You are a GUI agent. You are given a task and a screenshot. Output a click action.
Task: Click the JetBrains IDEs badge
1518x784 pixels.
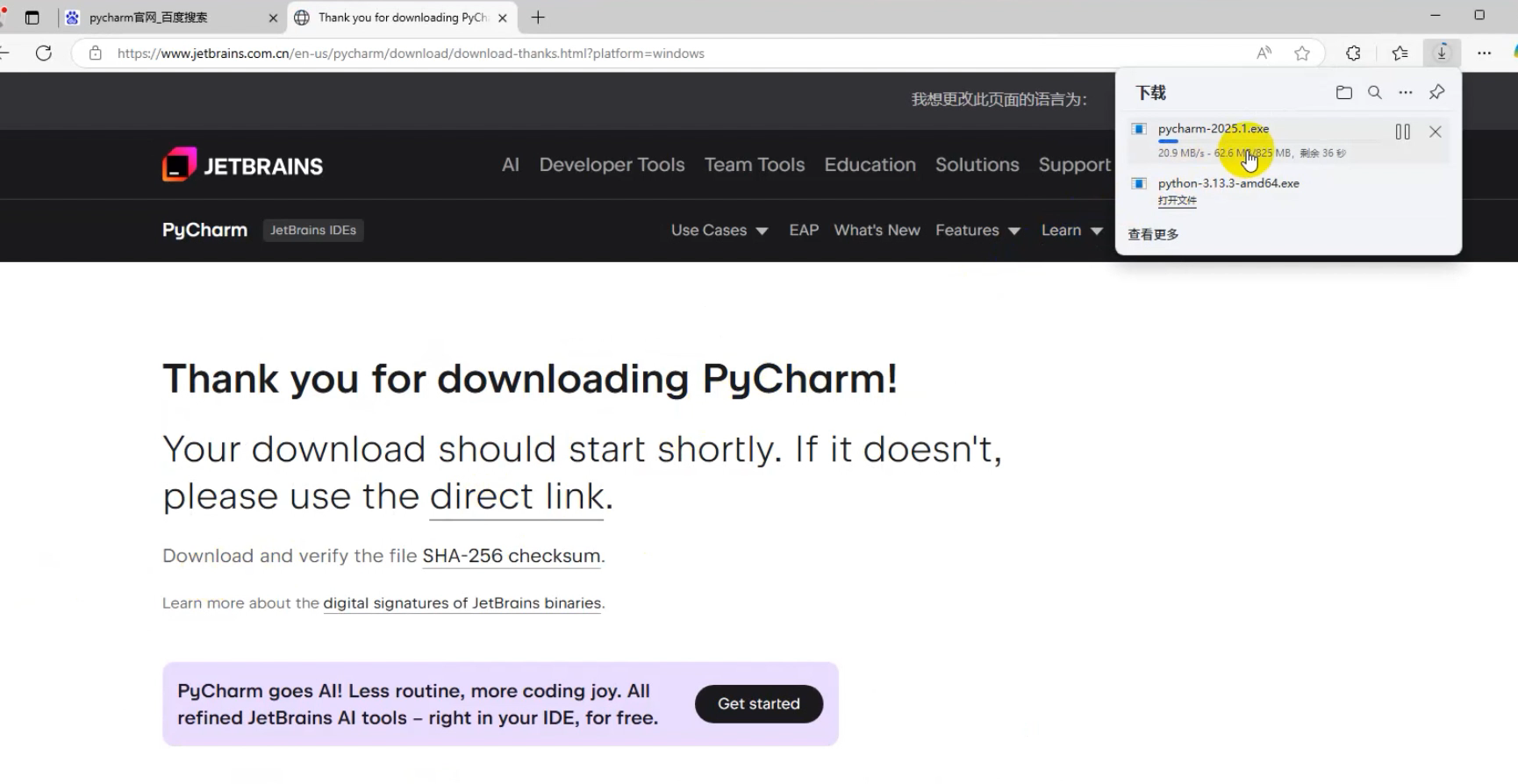tap(313, 230)
